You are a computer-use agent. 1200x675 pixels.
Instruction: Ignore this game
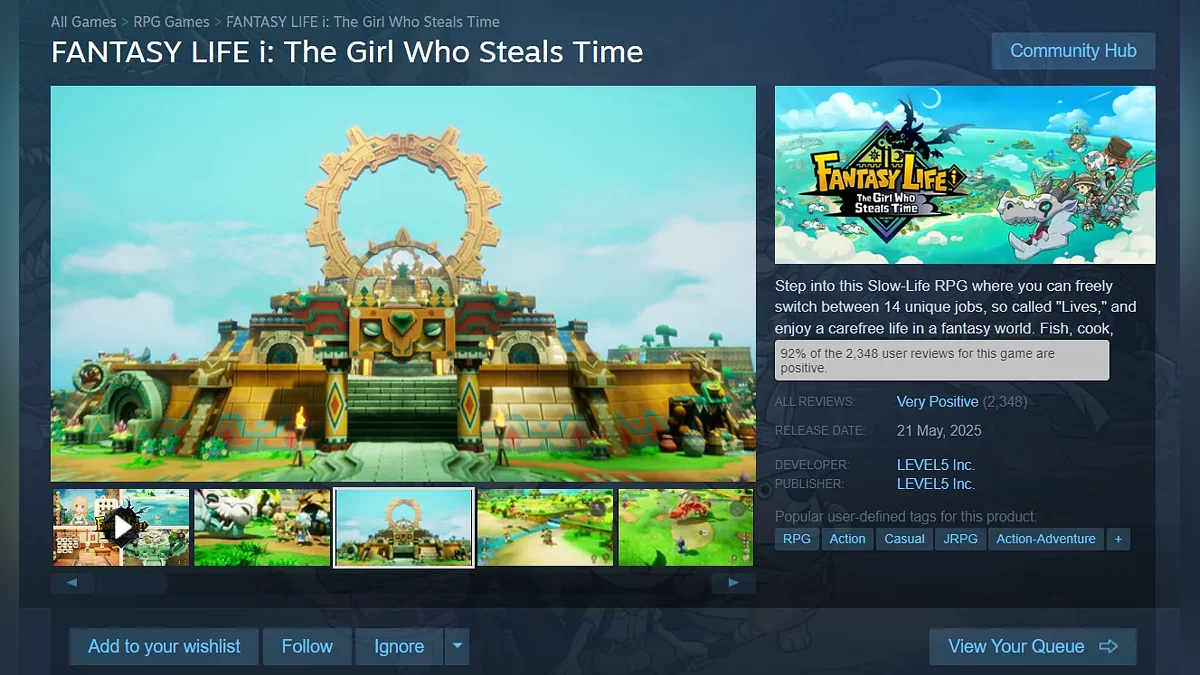click(x=399, y=646)
